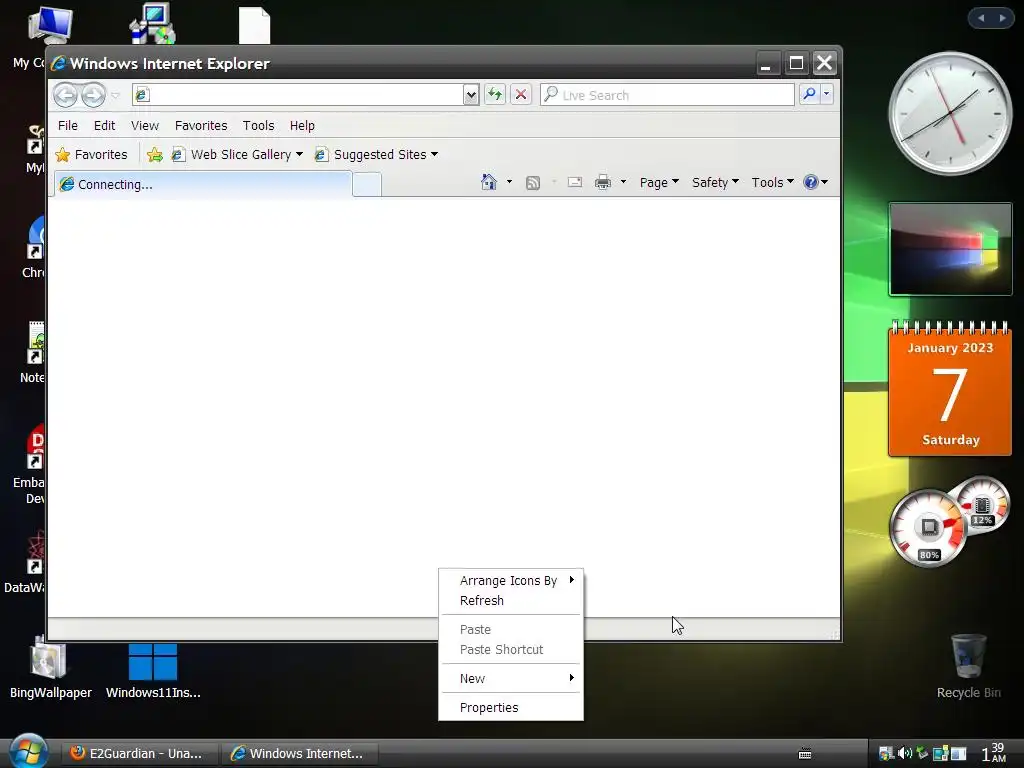The width and height of the screenshot is (1024, 768).
Task: Click the magnifier Search button
Action: click(x=809, y=94)
